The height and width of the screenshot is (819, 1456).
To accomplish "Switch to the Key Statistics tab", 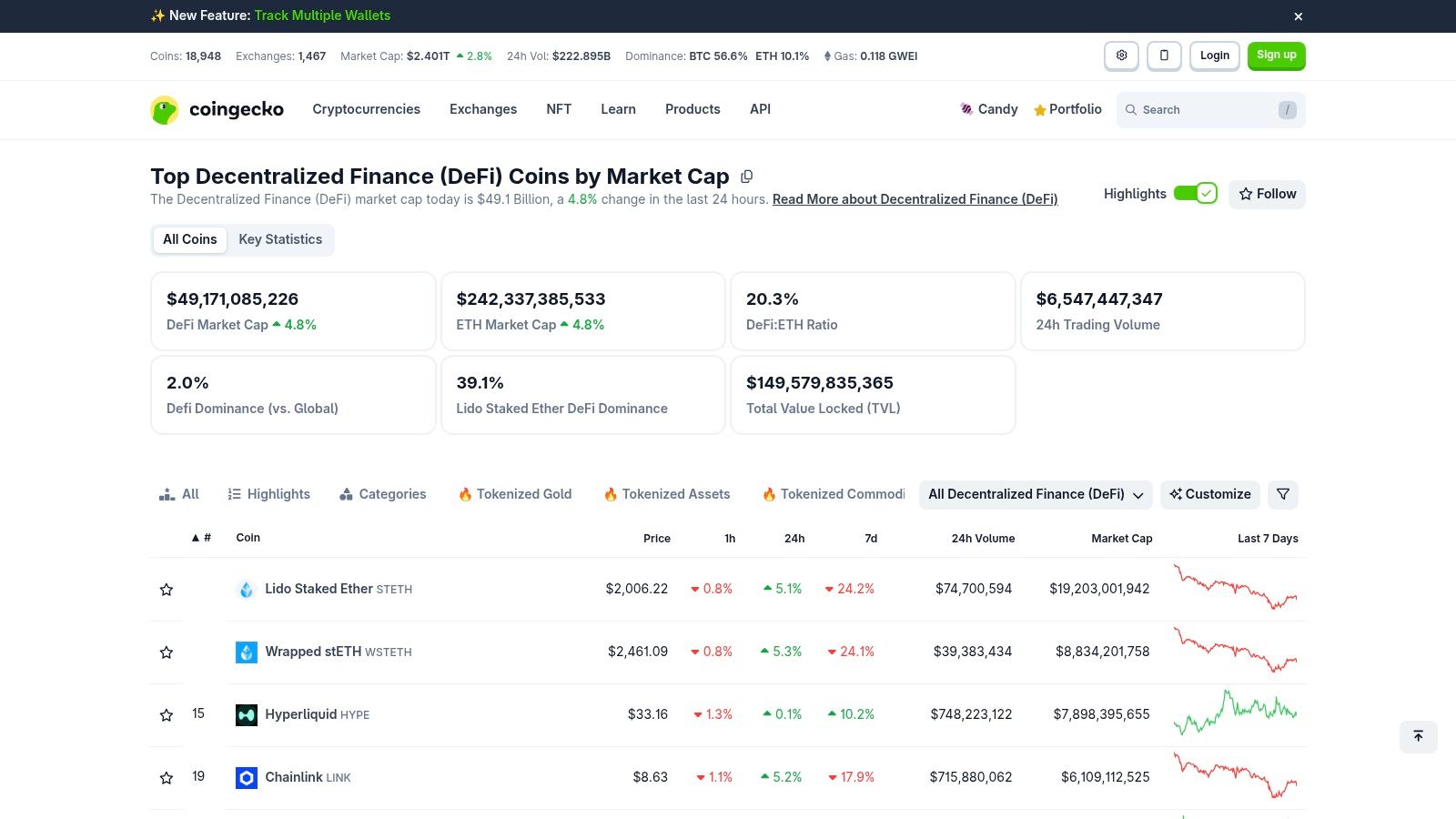I will tap(280, 239).
